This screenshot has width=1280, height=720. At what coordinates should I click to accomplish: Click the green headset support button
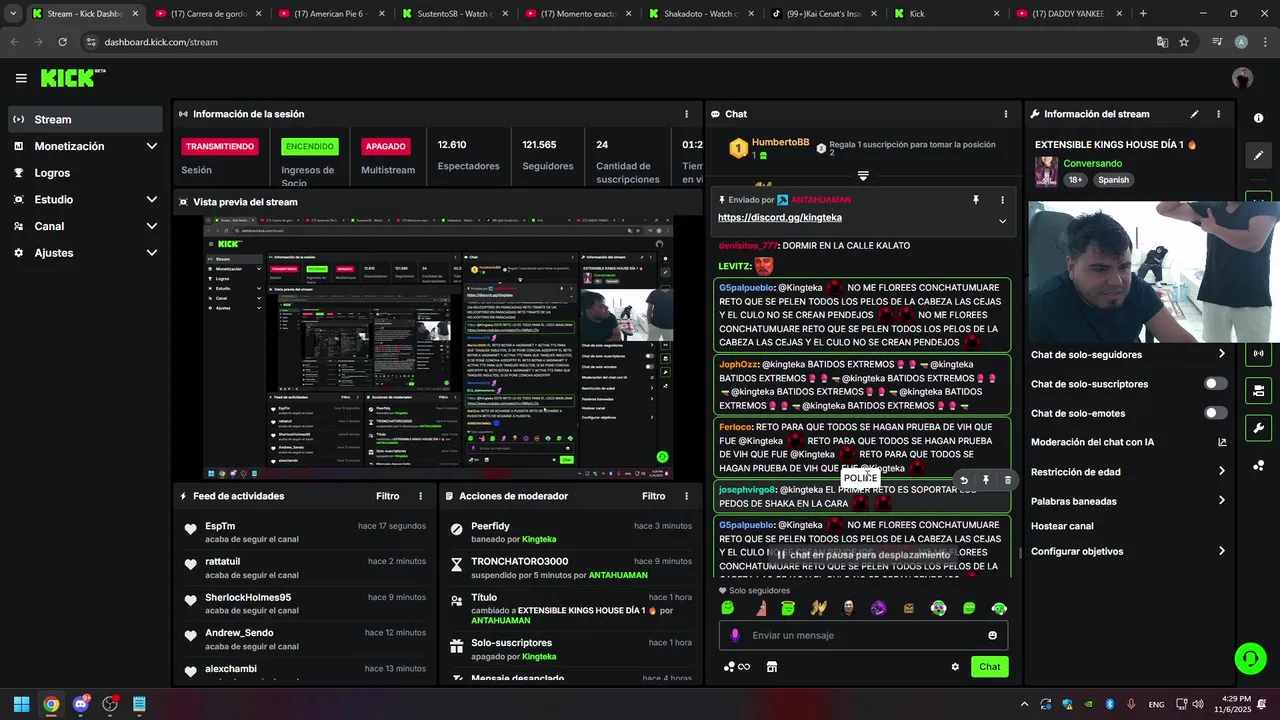tap(1250, 658)
